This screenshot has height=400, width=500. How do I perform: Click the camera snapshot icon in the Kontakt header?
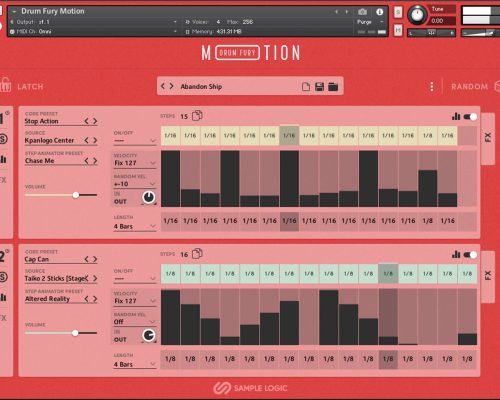pyautogui.click(x=362, y=12)
